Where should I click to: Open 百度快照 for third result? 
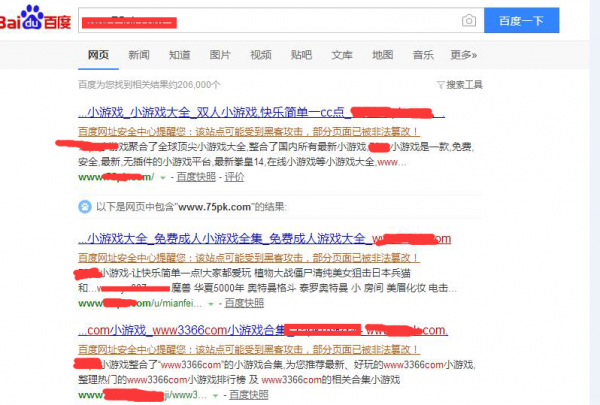click(x=249, y=395)
